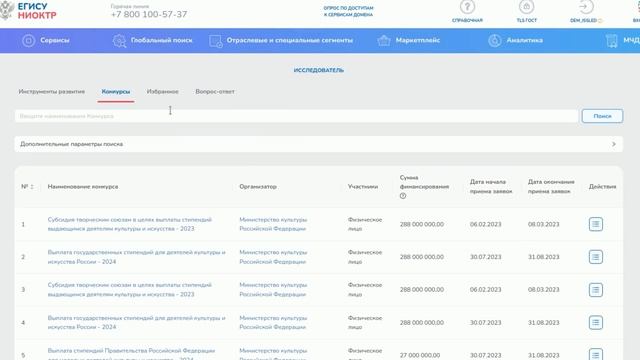Click the Маркетплейс basket icon
This screenshot has height=360, width=640.
point(384,40)
